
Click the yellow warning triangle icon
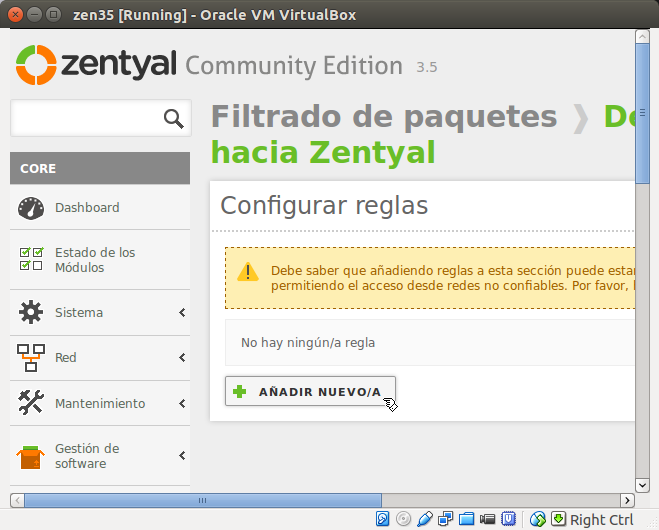coord(248,272)
